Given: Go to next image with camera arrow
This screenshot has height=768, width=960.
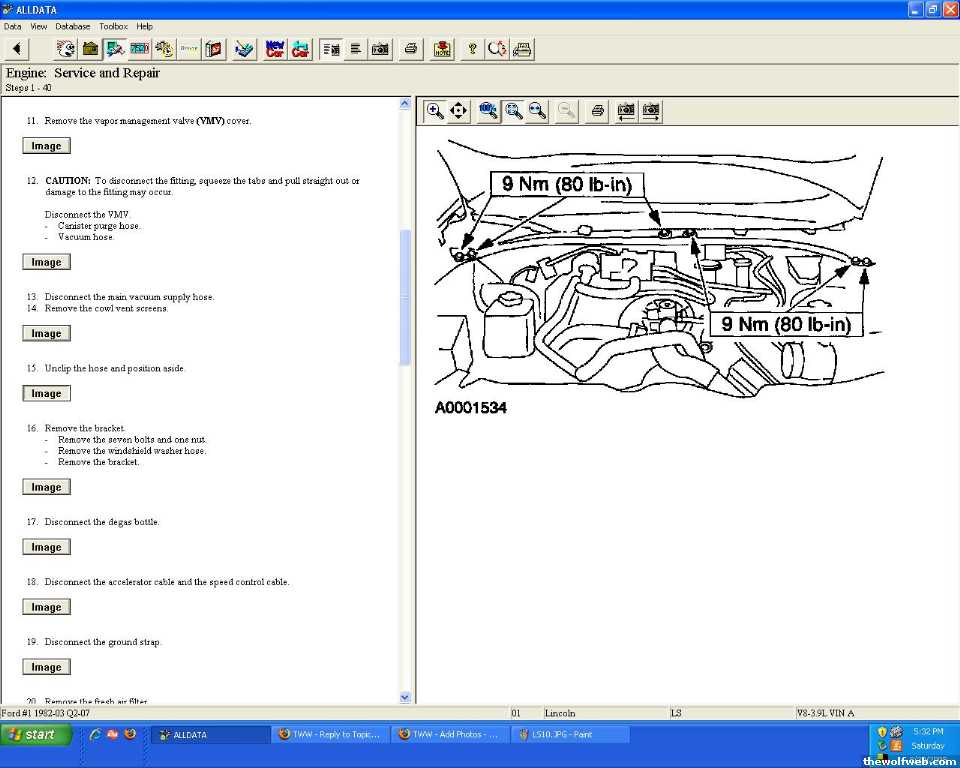Looking at the screenshot, I should [x=651, y=111].
